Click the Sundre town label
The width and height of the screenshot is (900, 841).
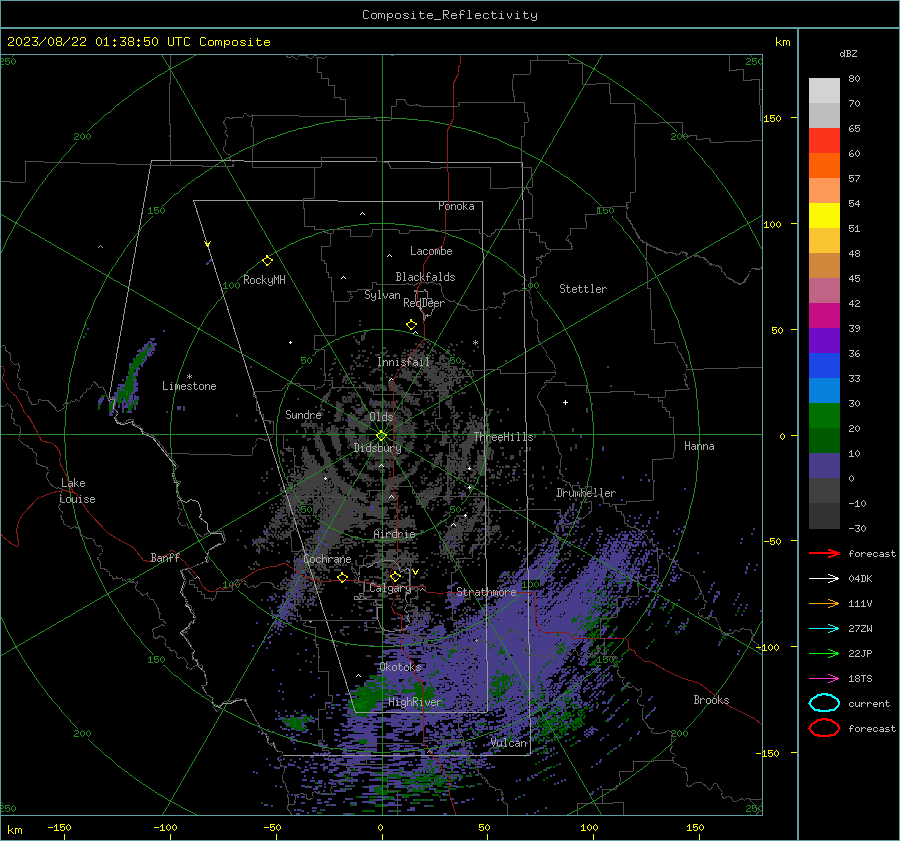304,414
